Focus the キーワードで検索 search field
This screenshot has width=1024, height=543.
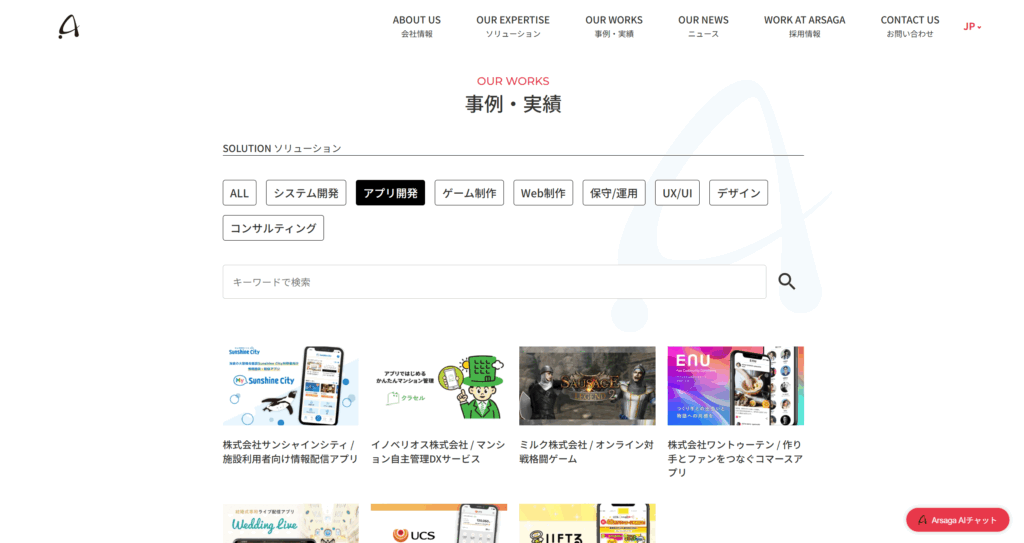494,282
